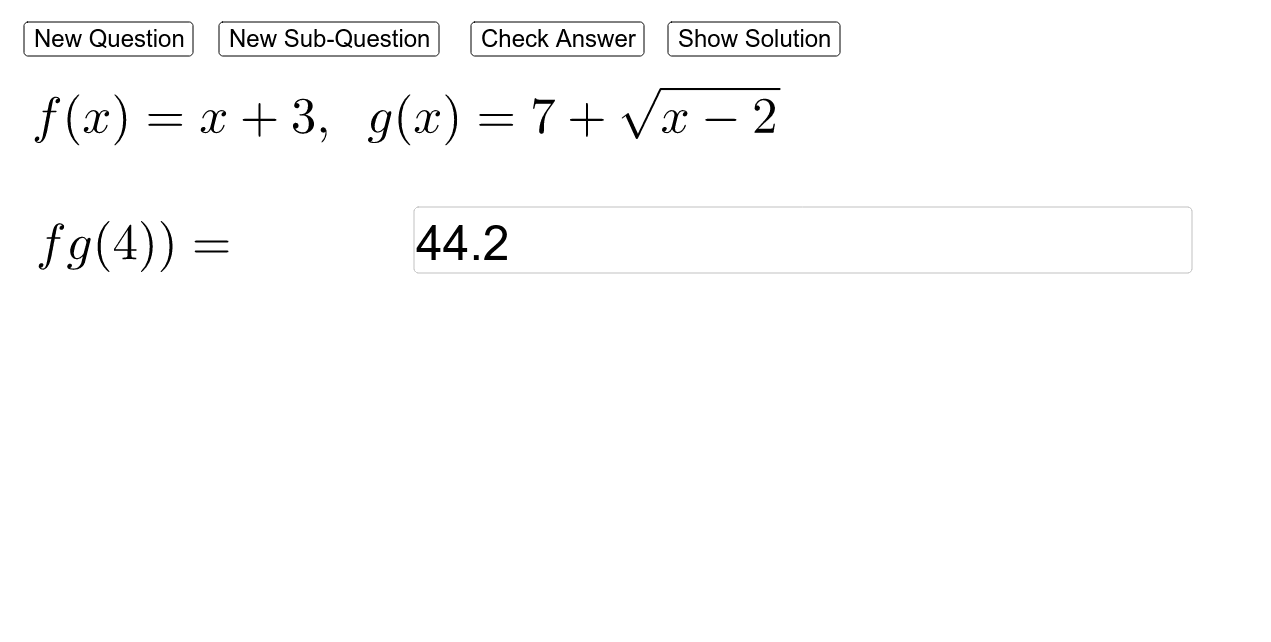The image size is (1271, 642).
Task: Click the number 3 in f(x) definition
Action: pyautogui.click(x=303, y=117)
